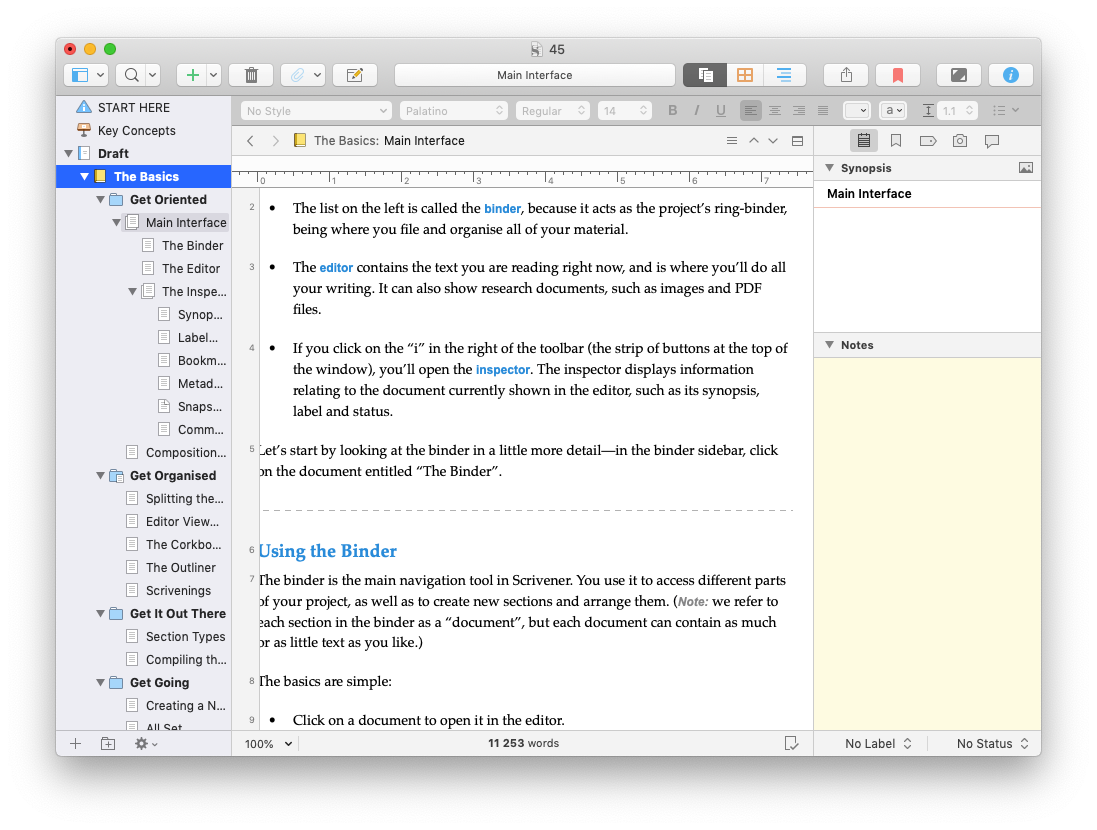Enter Composition Mode from toolbar
1097x830 pixels.
pyautogui.click(x=958, y=75)
